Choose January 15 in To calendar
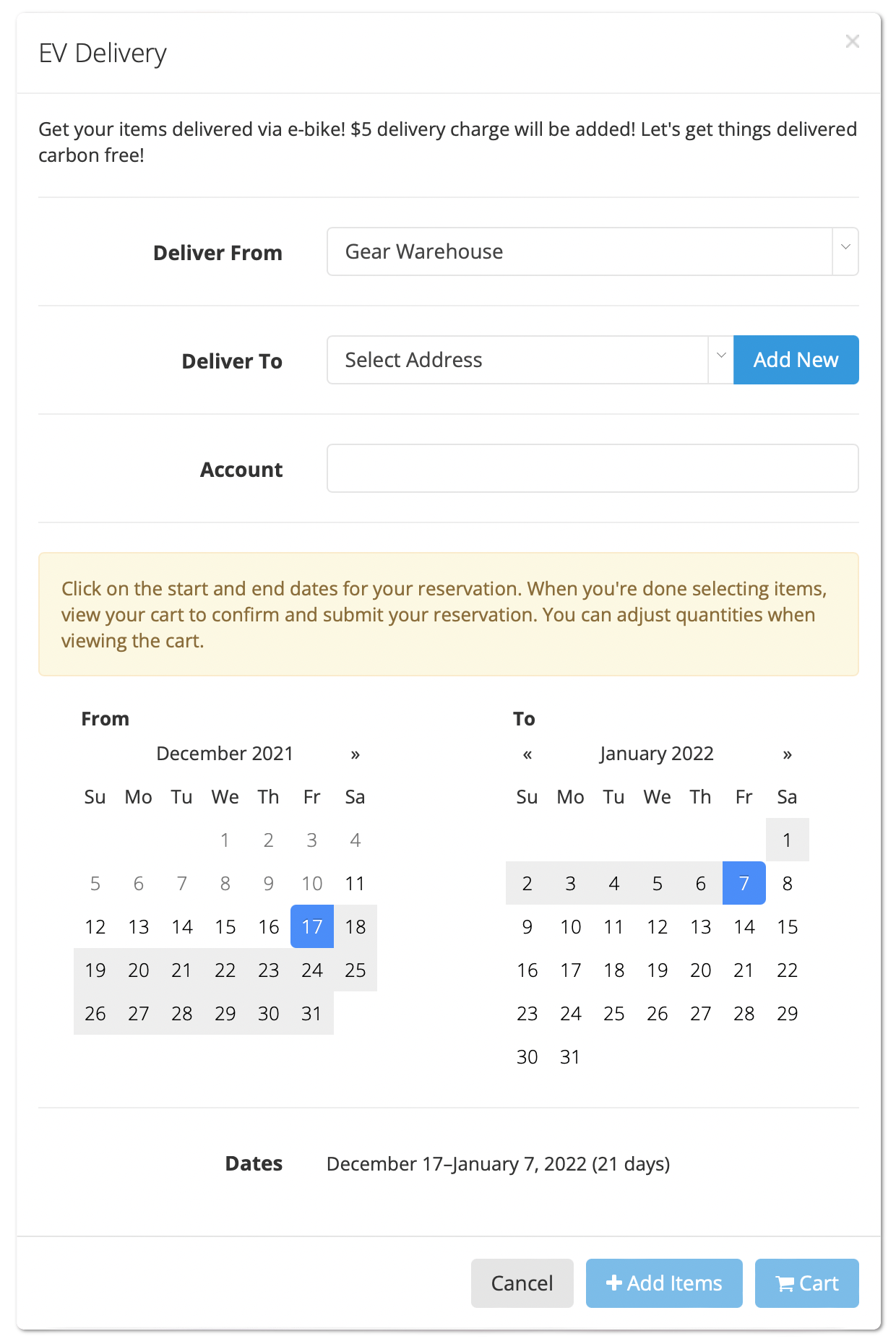 point(788,926)
